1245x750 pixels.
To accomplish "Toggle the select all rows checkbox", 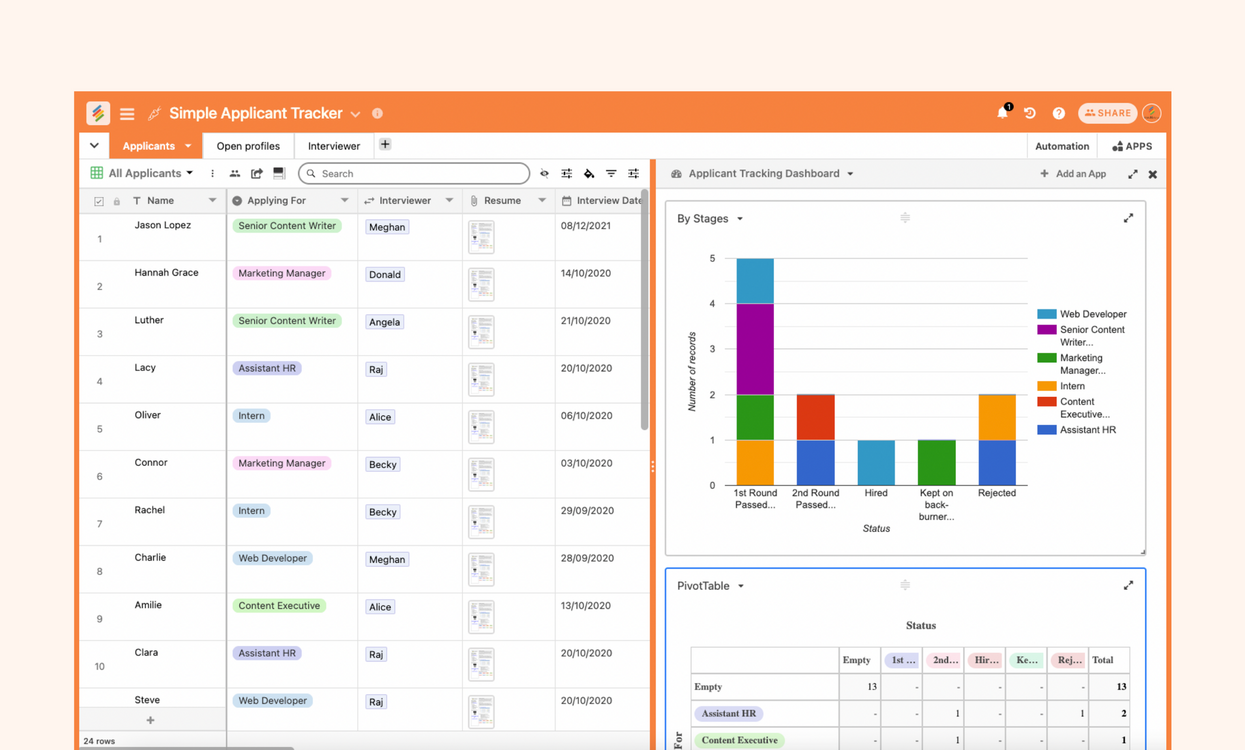I will point(99,201).
